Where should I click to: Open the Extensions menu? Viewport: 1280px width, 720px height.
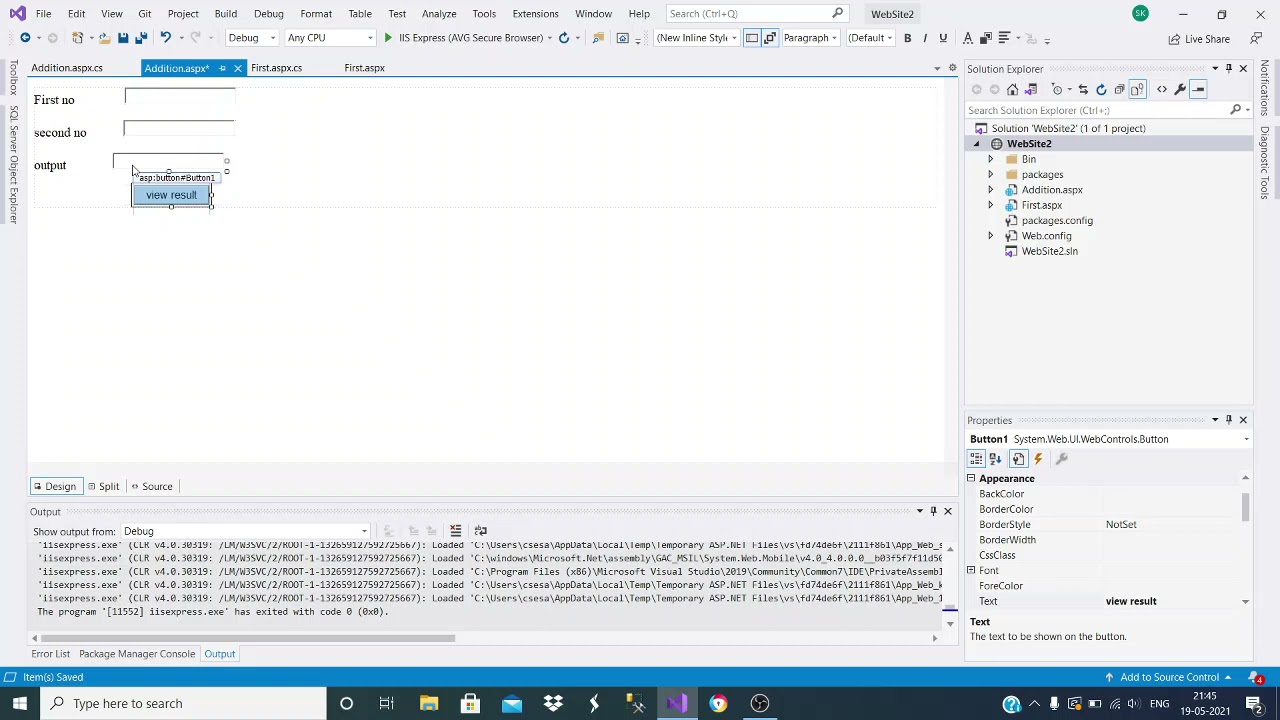click(535, 14)
